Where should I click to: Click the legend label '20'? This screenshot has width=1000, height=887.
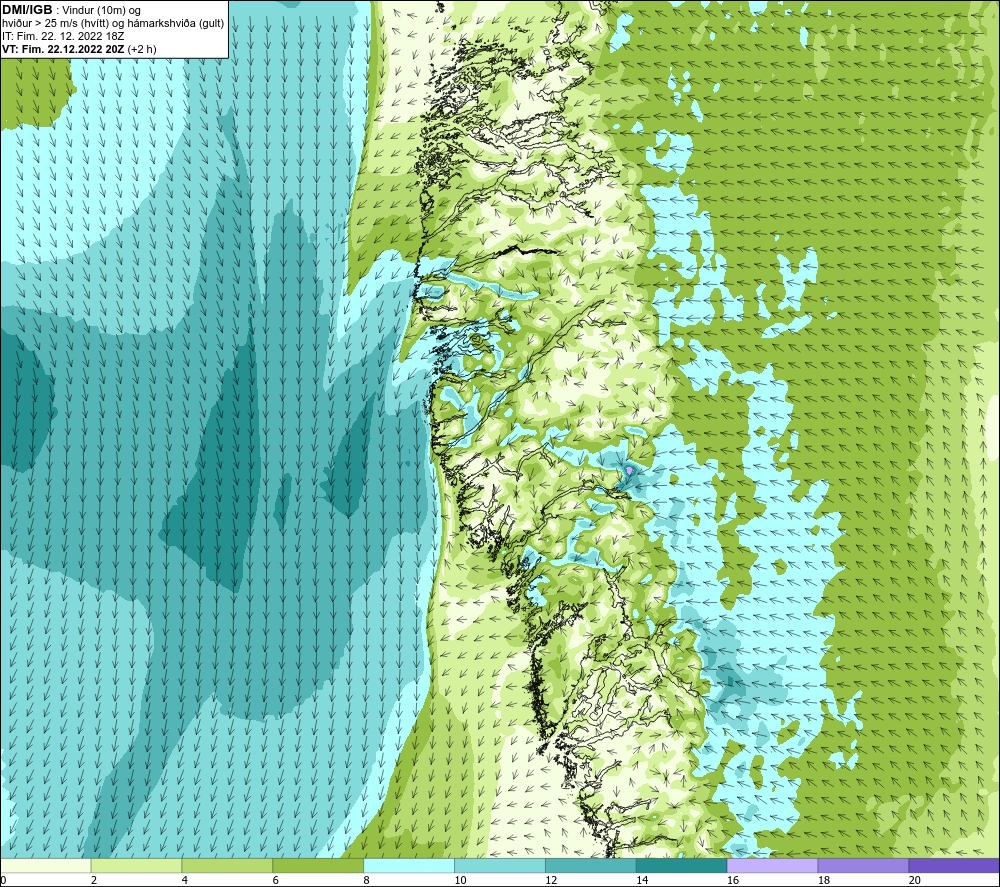pos(914,880)
